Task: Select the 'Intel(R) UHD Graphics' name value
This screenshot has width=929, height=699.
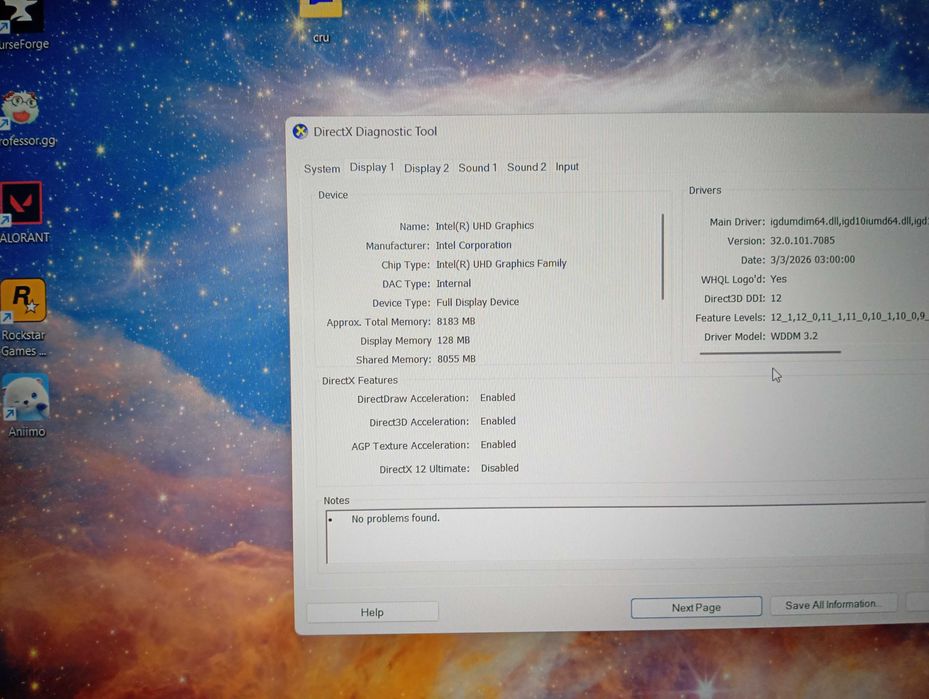Action: [x=485, y=226]
